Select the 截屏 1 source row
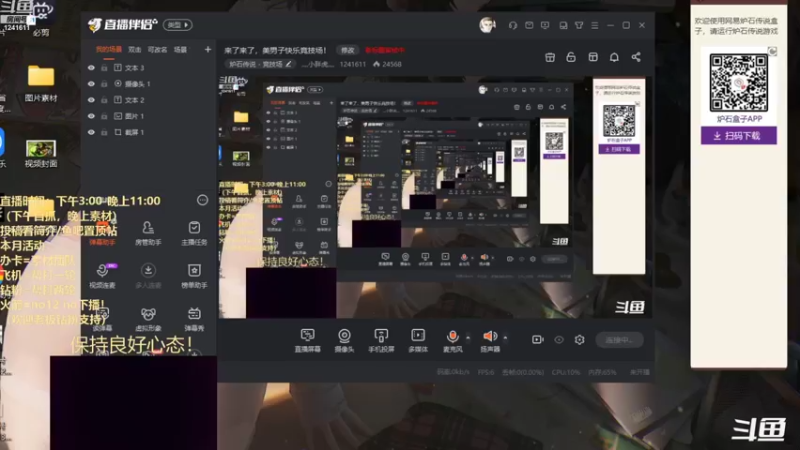 [x=148, y=132]
